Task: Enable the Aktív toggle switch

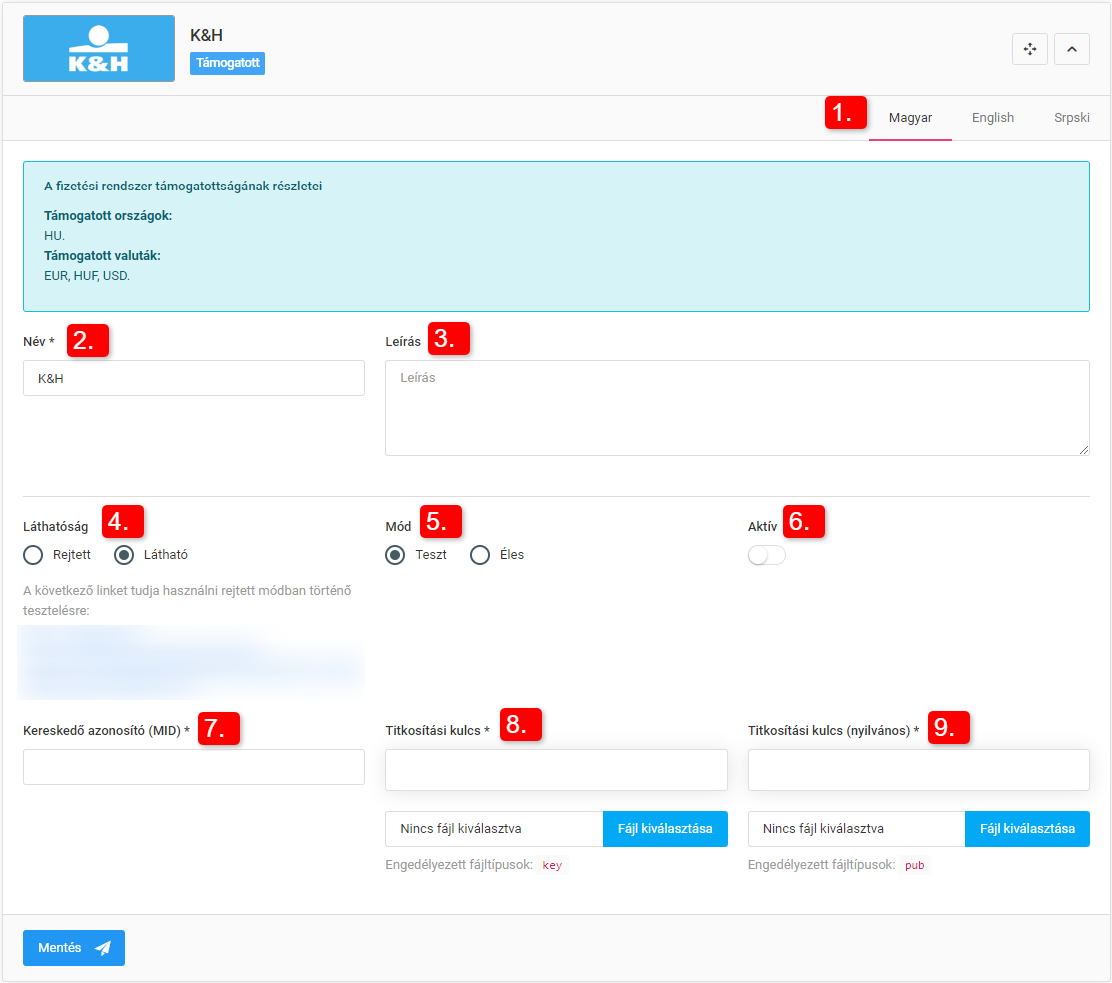Action: pyautogui.click(x=767, y=556)
